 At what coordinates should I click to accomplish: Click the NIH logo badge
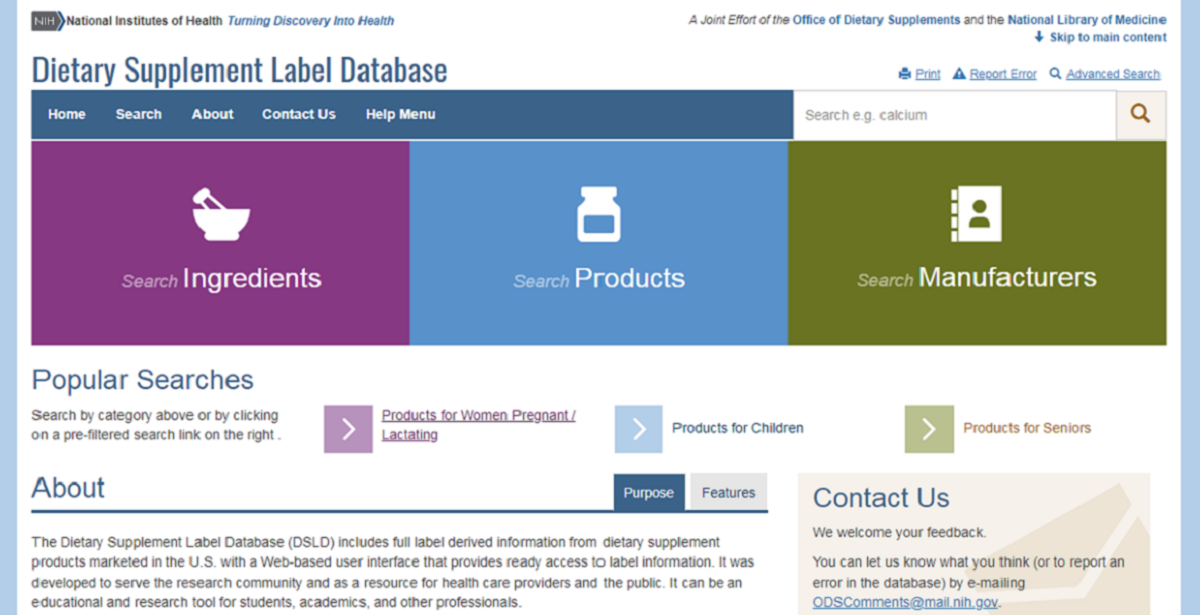click(47, 21)
